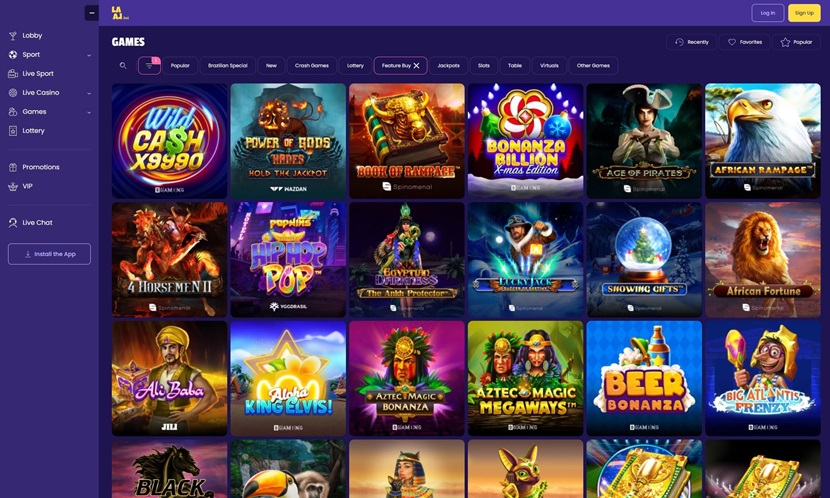The image size is (830, 498).
Task: Expand the Live Casino submenu chevron
Action: click(x=89, y=93)
